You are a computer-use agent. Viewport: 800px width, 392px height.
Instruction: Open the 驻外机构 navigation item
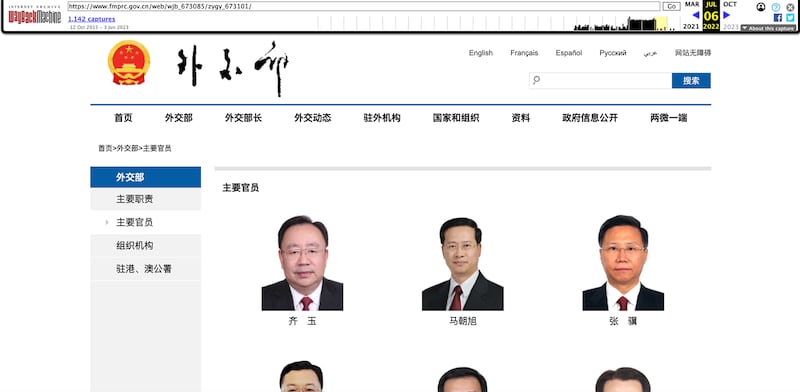pos(382,118)
